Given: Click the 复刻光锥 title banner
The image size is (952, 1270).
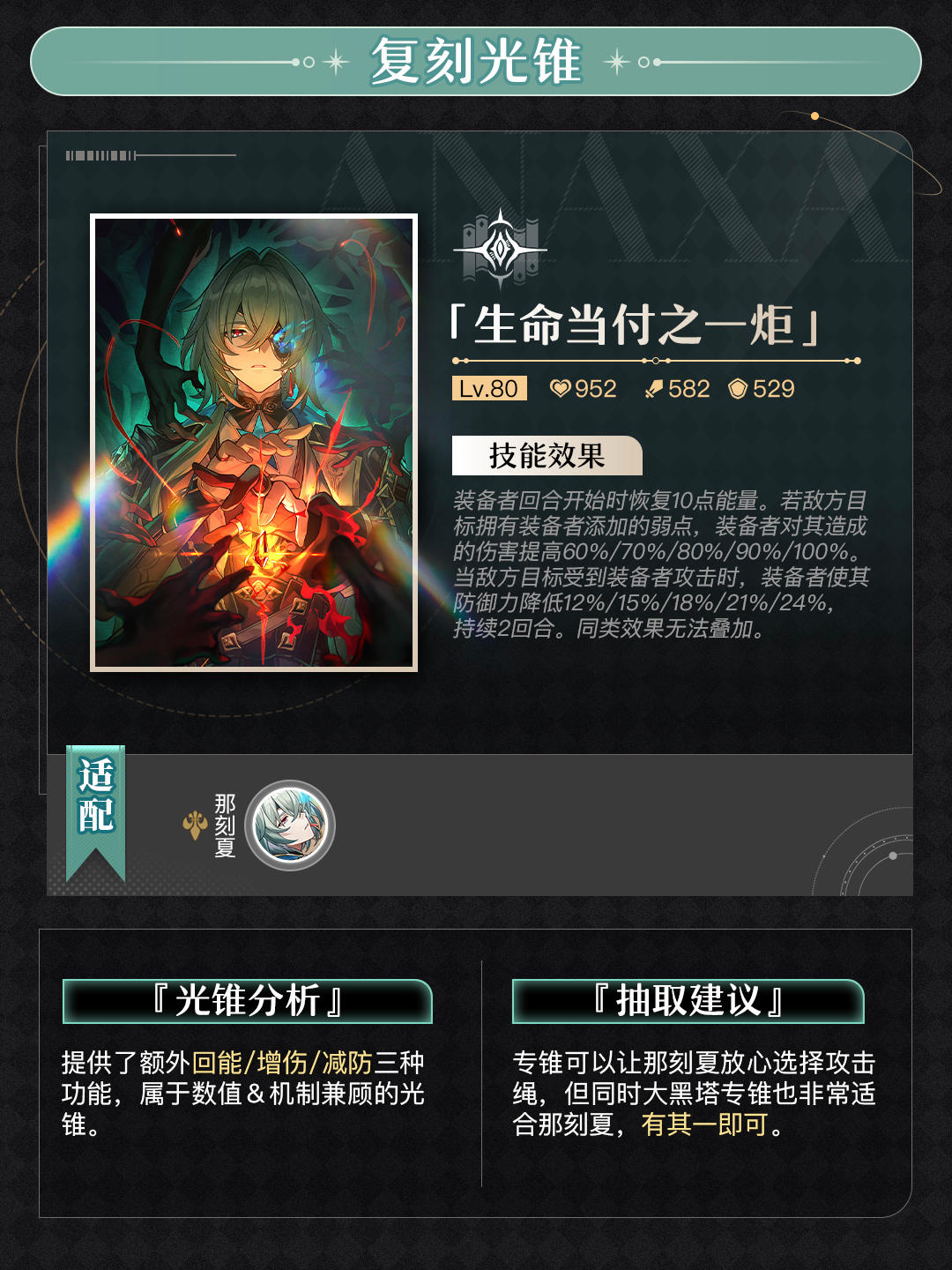Looking at the screenshot, I should point(476,62).
